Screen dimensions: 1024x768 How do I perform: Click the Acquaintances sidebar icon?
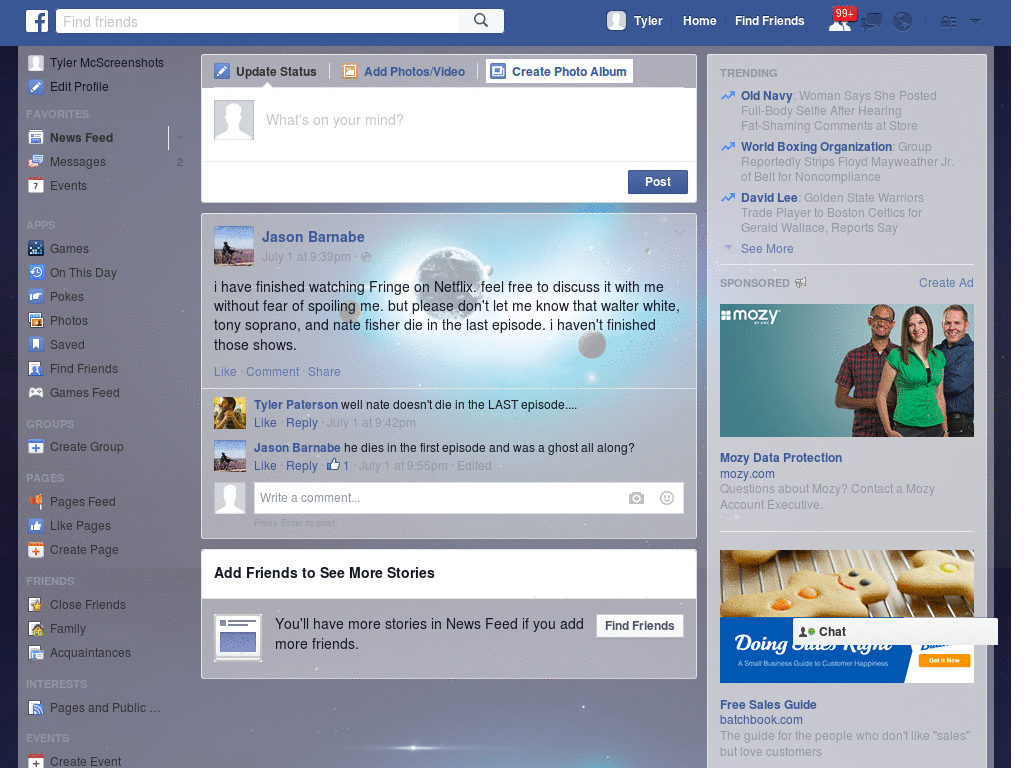point(36,652)
